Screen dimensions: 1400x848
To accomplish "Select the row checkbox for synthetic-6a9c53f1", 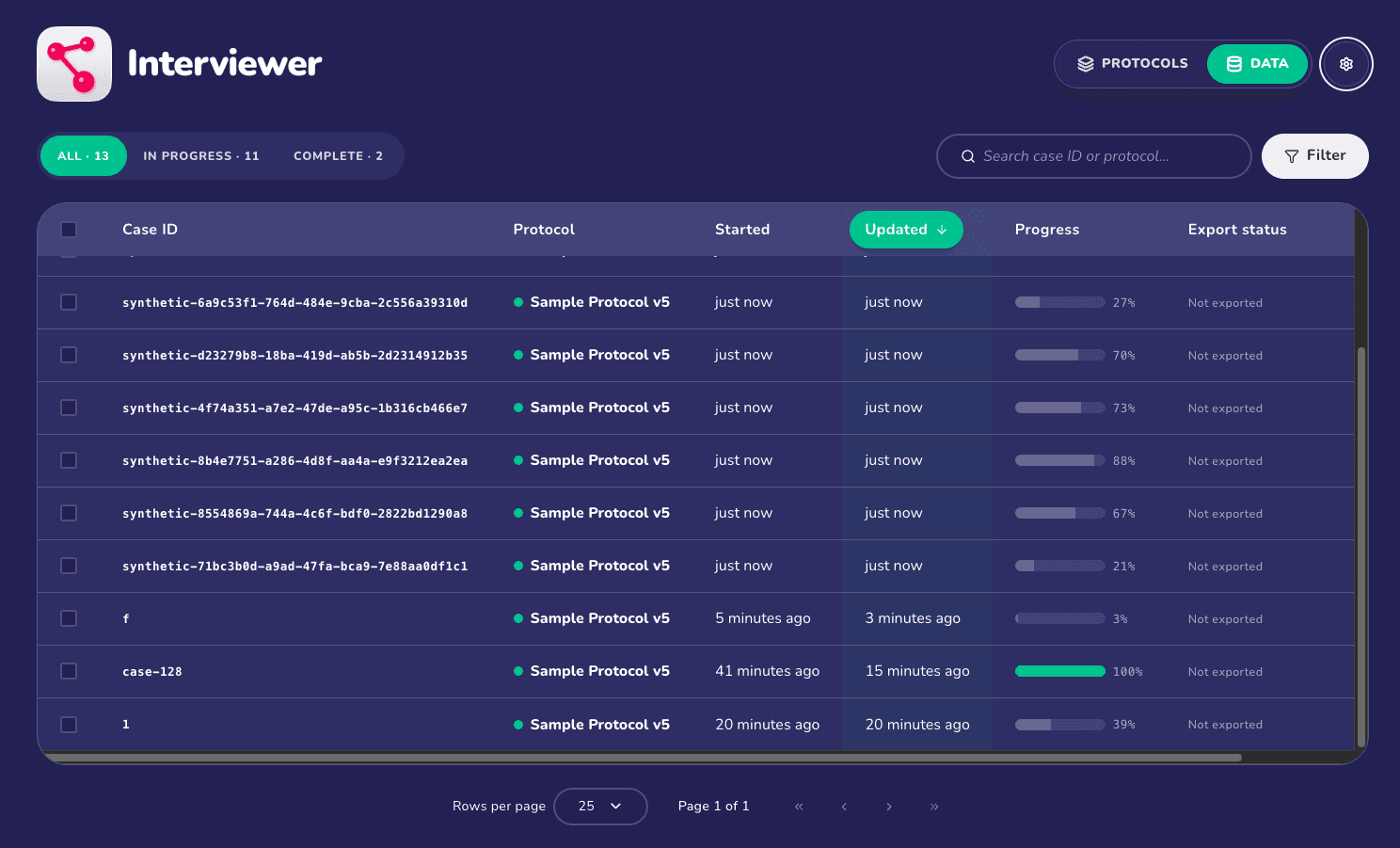I will tap(69, 302).
